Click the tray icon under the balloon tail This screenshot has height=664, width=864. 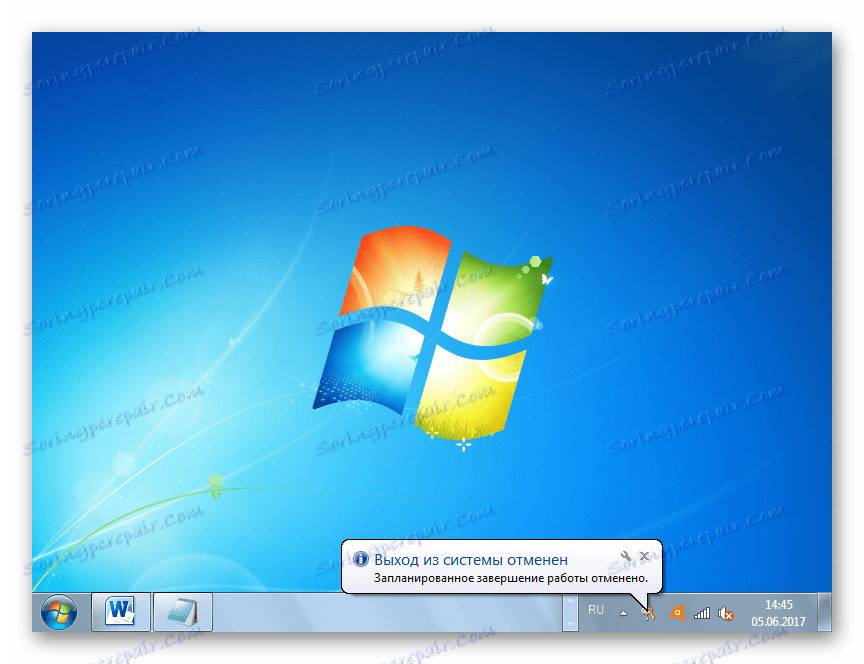649,613
